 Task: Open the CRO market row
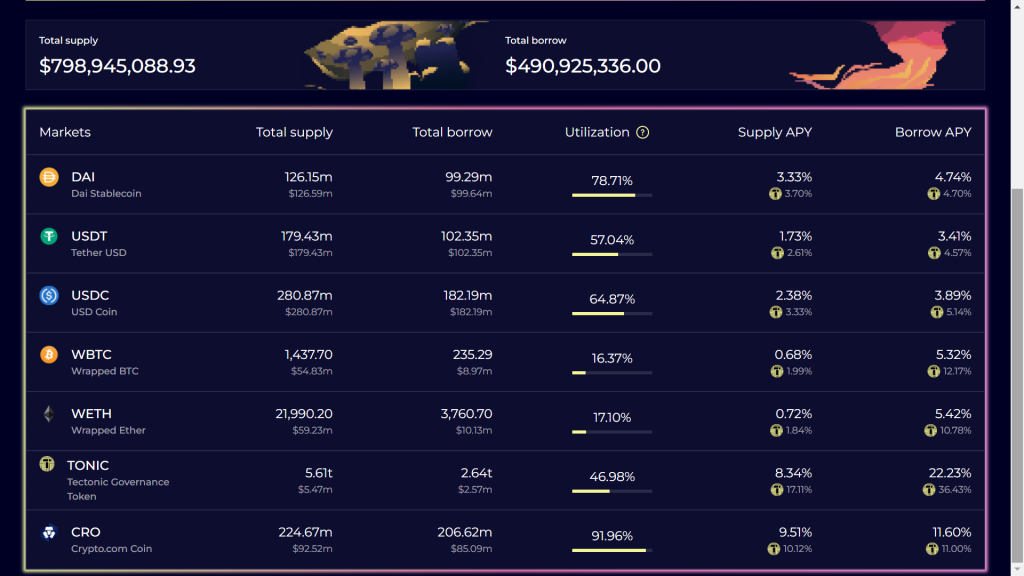click(505, 539)
